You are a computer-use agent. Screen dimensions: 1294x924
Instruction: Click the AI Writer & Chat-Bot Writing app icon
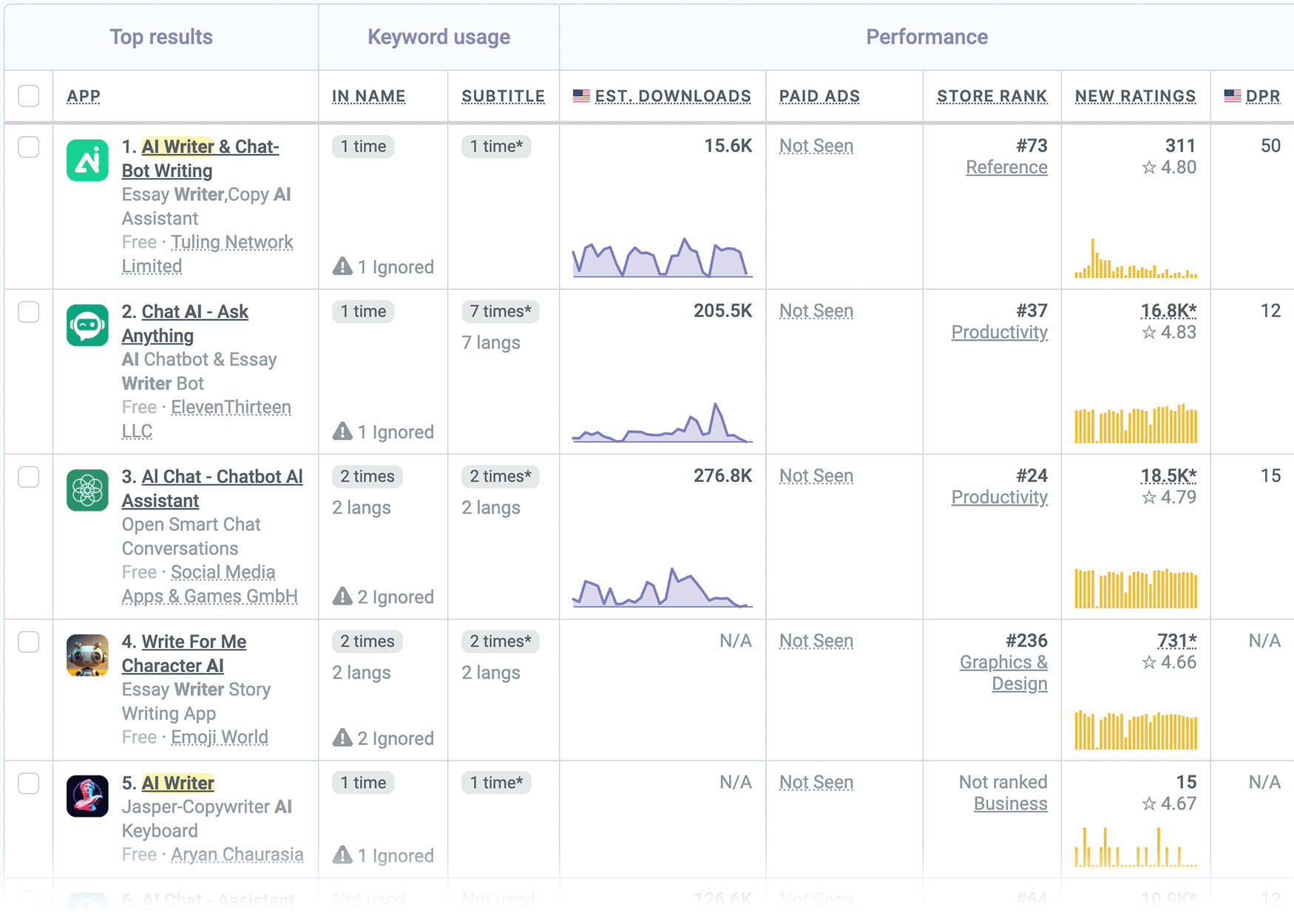[87, 160]
